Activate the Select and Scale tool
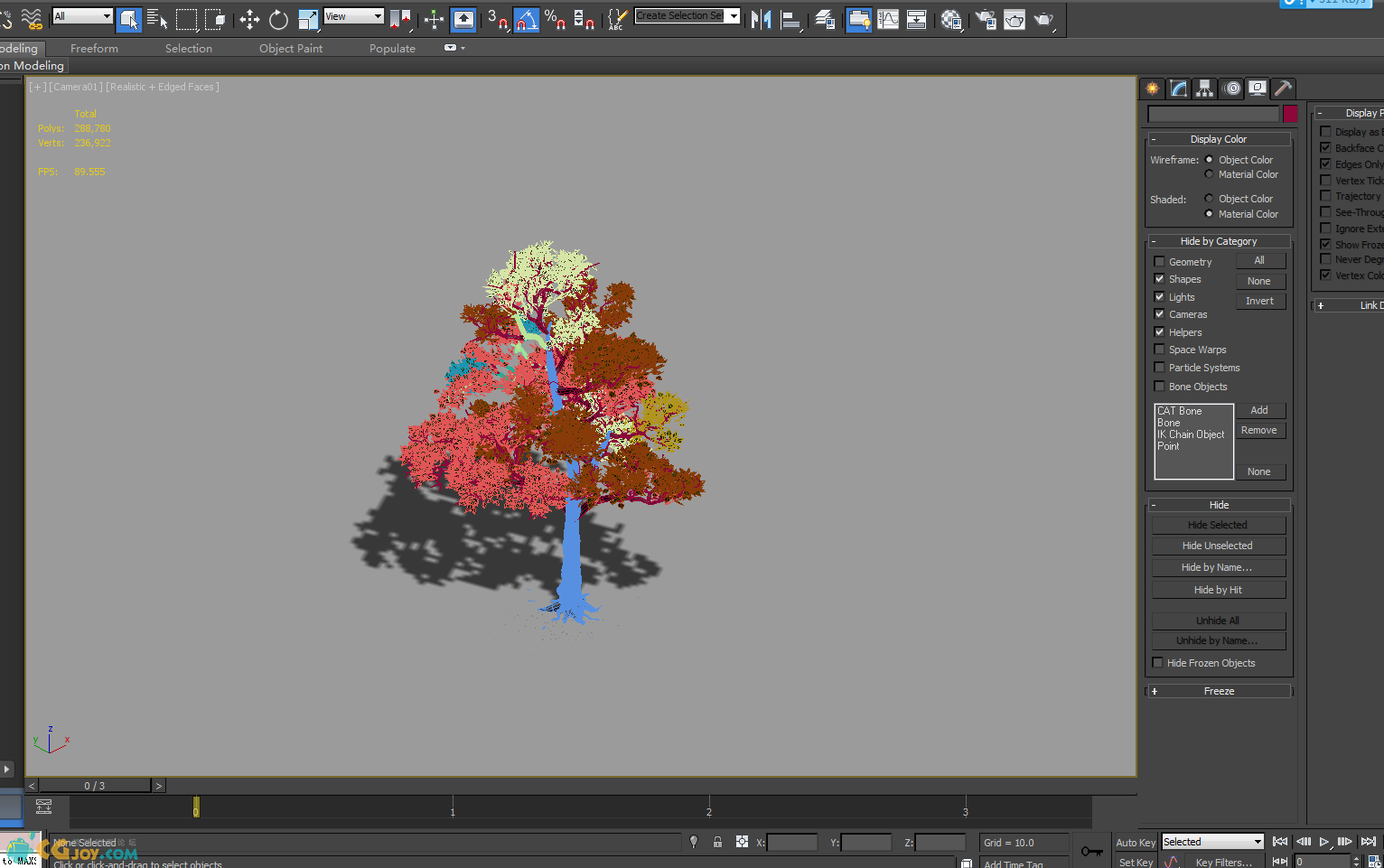This screenshot has width=1384, height=868. coord(308,19)
